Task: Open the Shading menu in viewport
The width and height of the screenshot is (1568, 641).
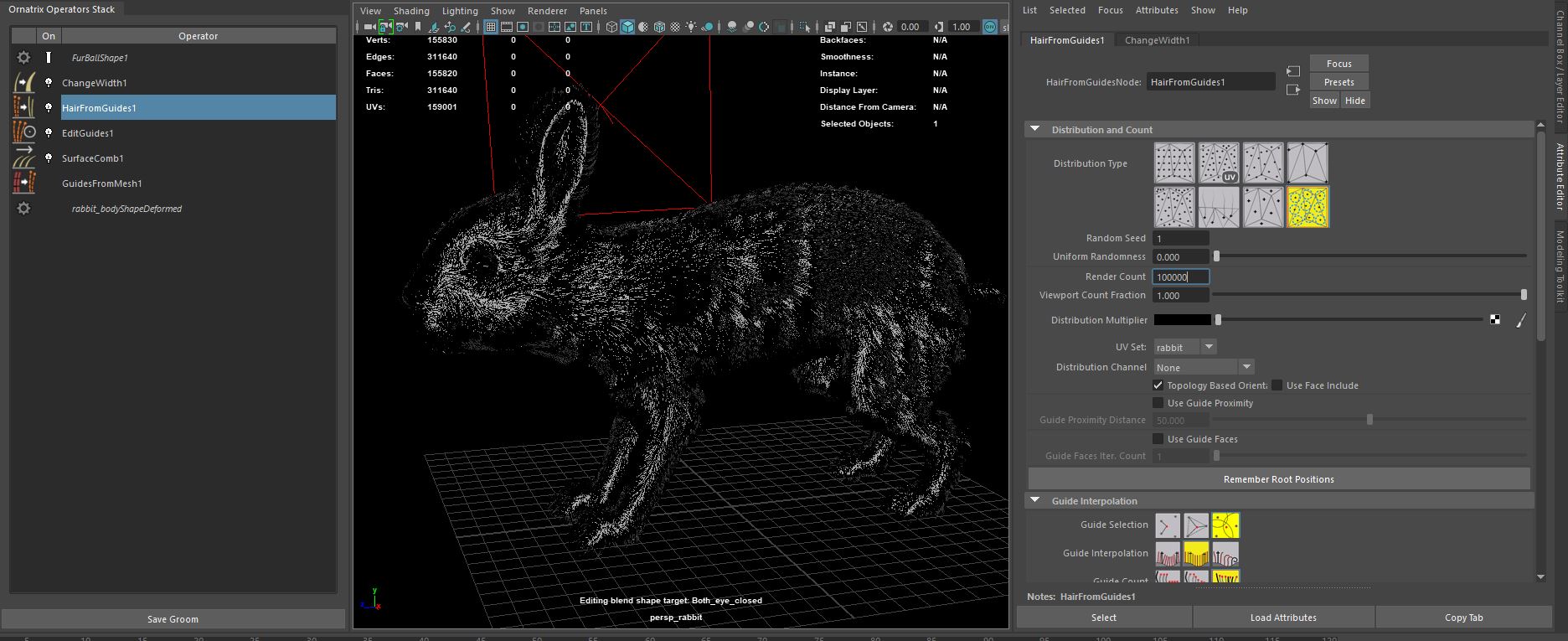Action: [411, 11]
